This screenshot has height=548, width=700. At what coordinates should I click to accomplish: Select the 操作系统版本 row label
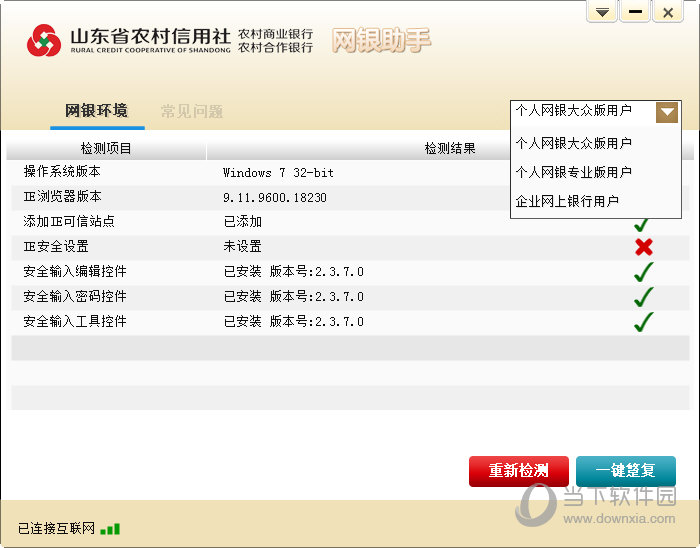click(62, 171)
